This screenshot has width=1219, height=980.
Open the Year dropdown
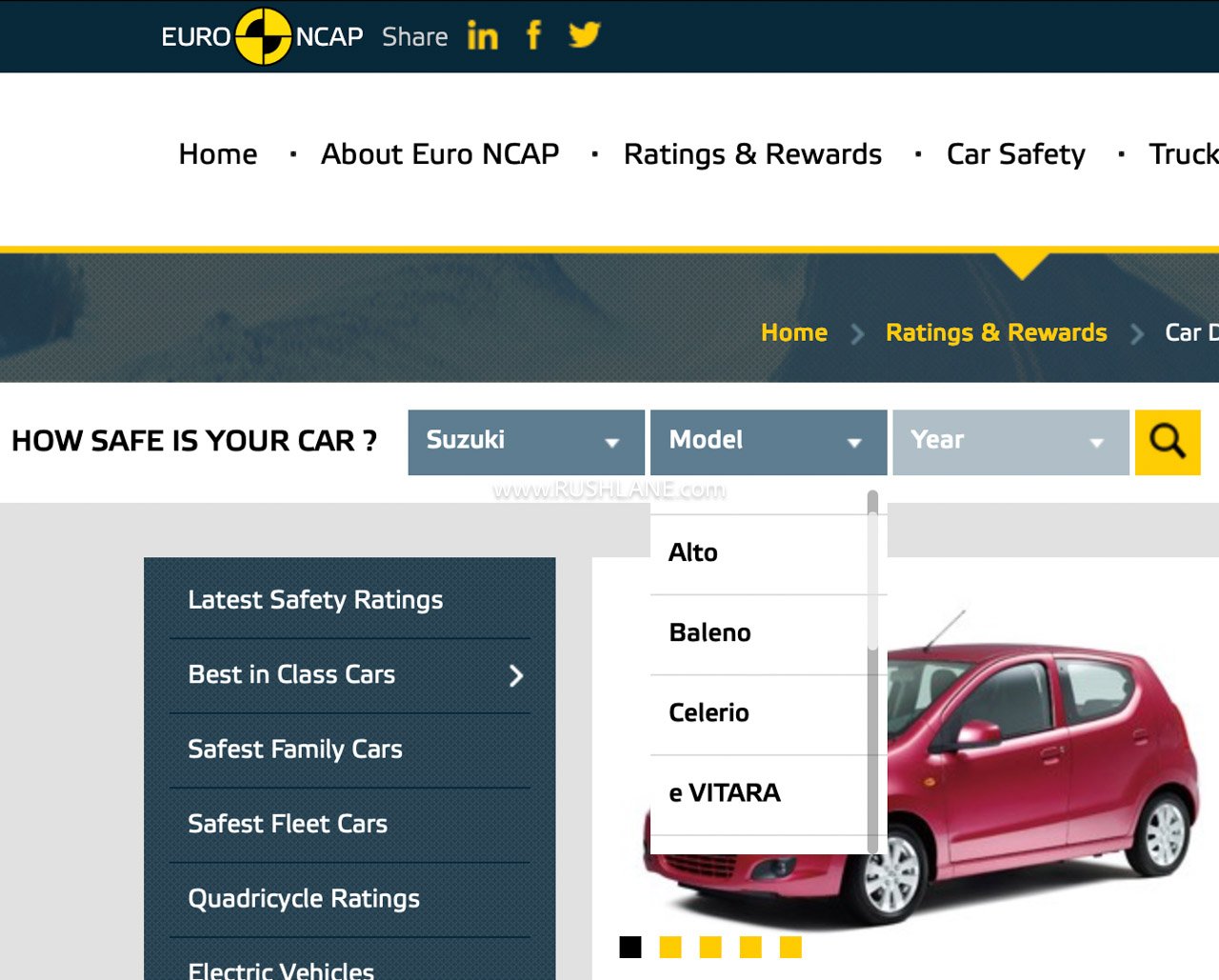(x=1010, y=442)
